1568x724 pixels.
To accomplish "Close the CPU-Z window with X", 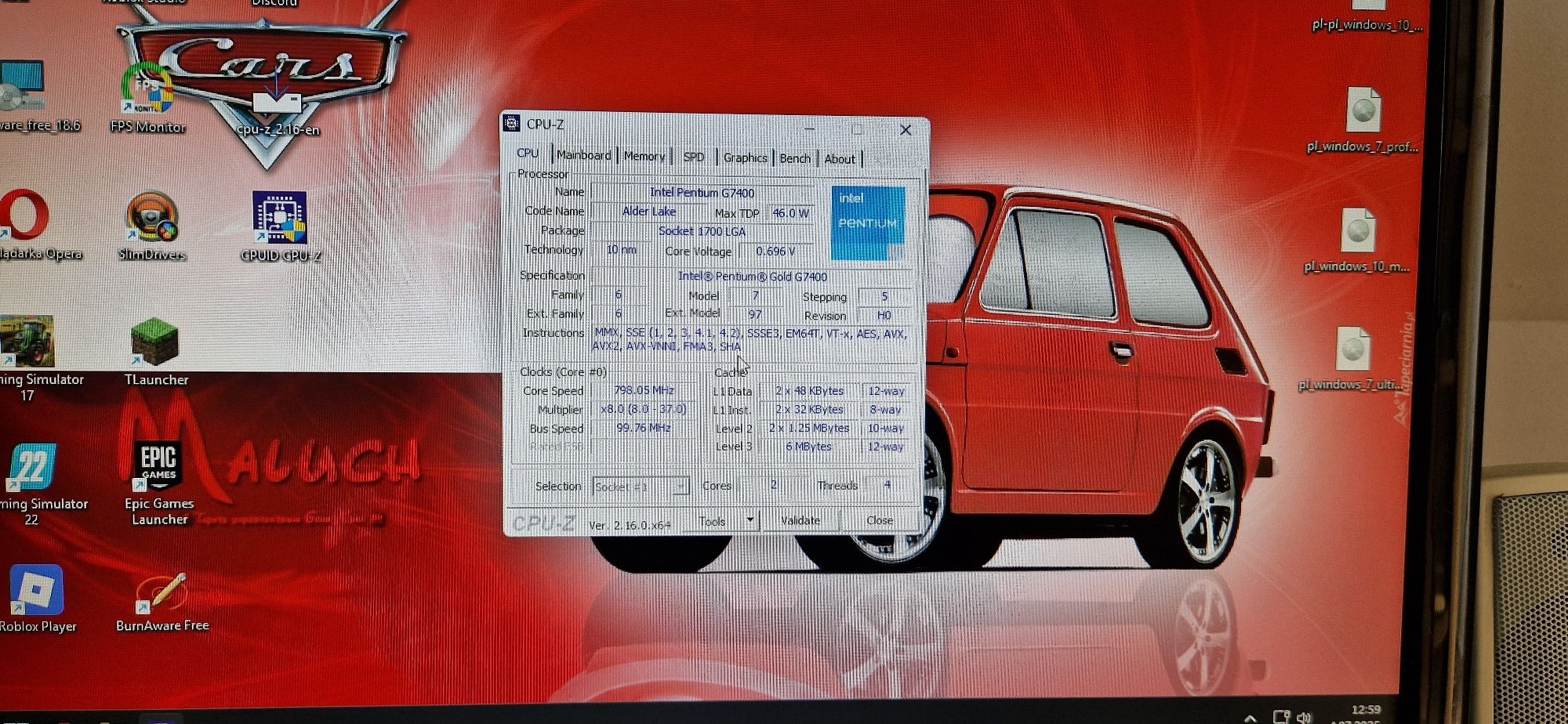I will tap(906, 130).
